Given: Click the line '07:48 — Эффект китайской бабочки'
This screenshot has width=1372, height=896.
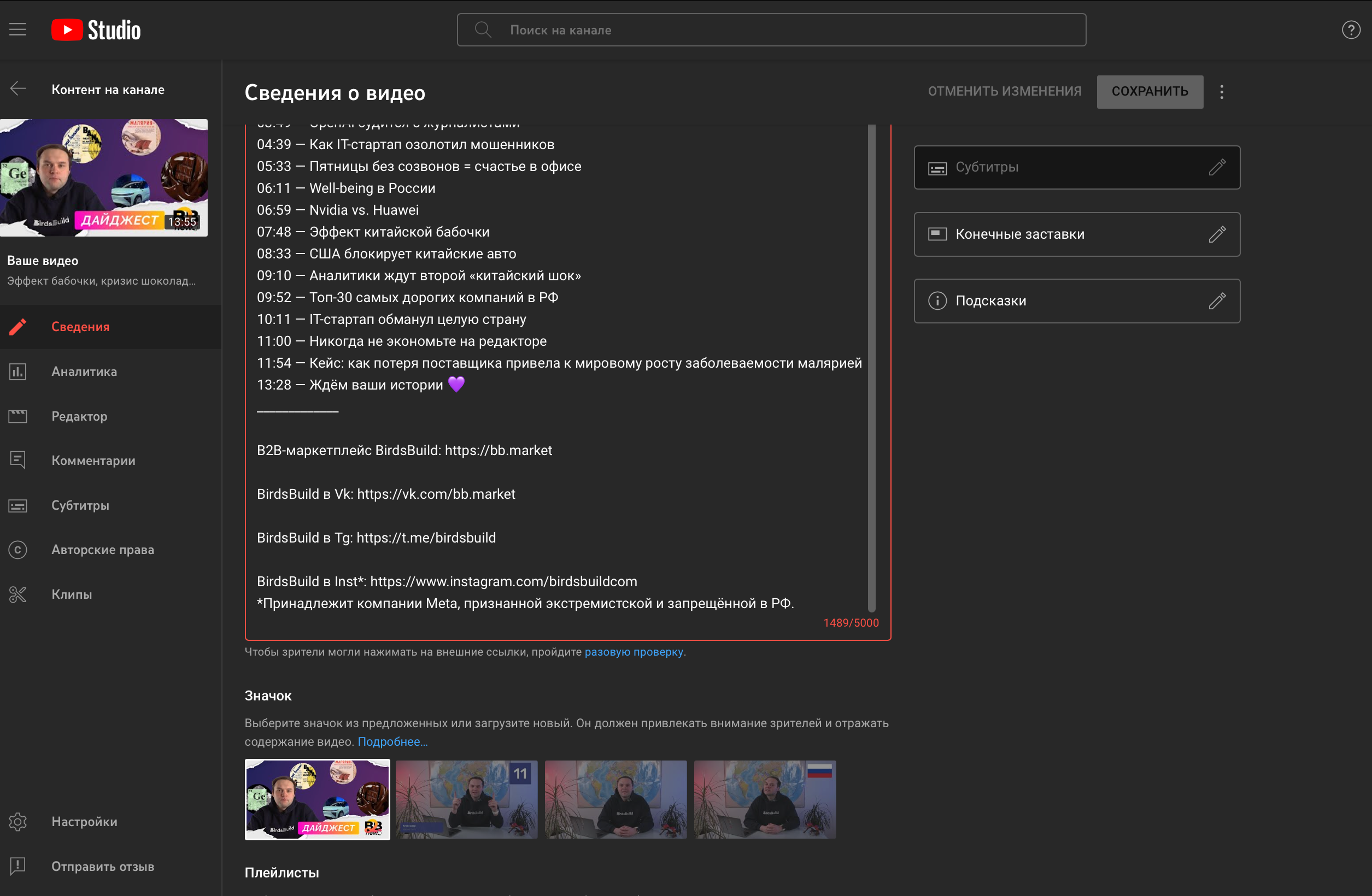Looking at the screenshot, I should 373,232.
